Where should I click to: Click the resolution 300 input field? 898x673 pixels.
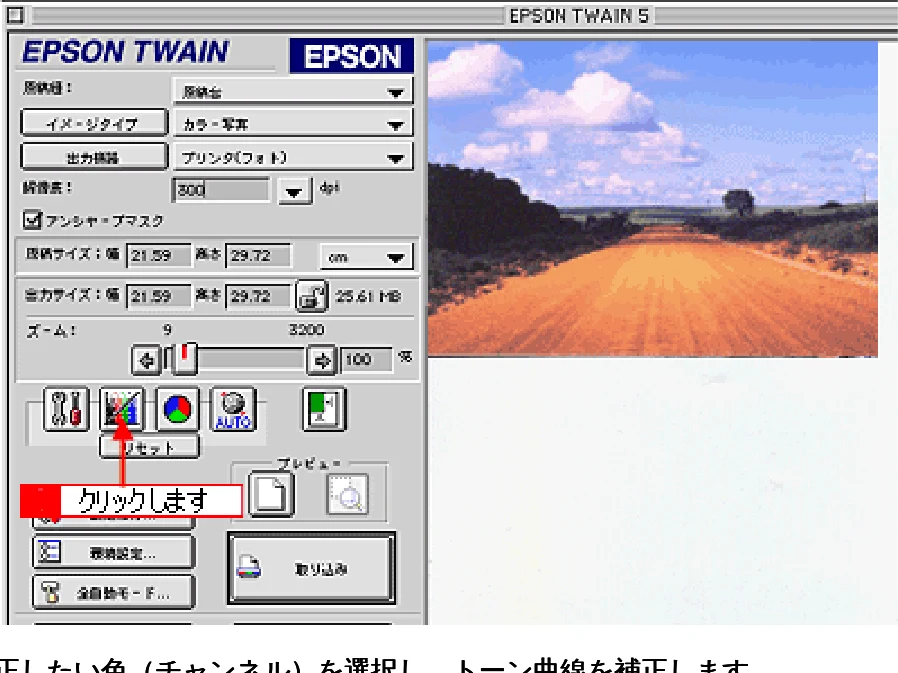click(220, 190)
